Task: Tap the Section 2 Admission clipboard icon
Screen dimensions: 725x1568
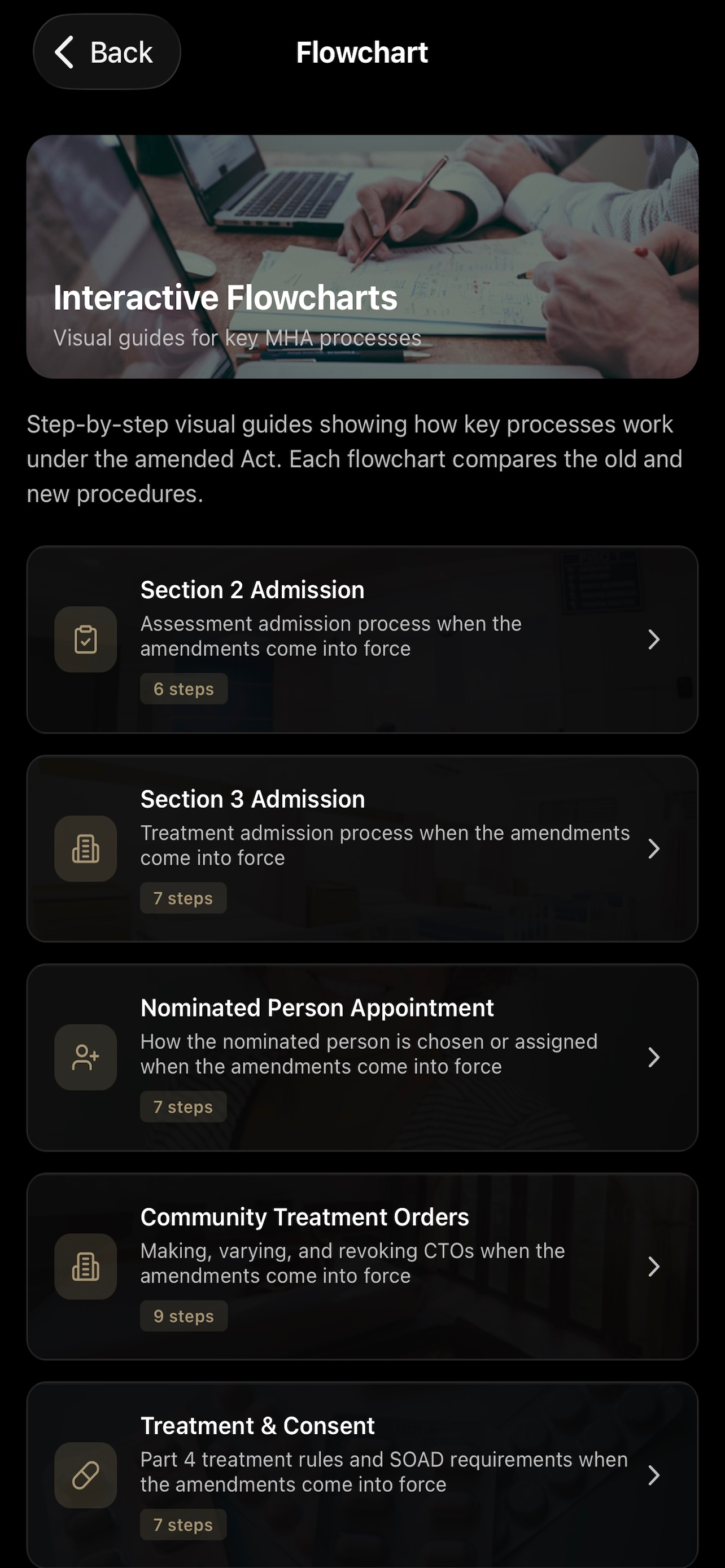Action: [86, 640]
